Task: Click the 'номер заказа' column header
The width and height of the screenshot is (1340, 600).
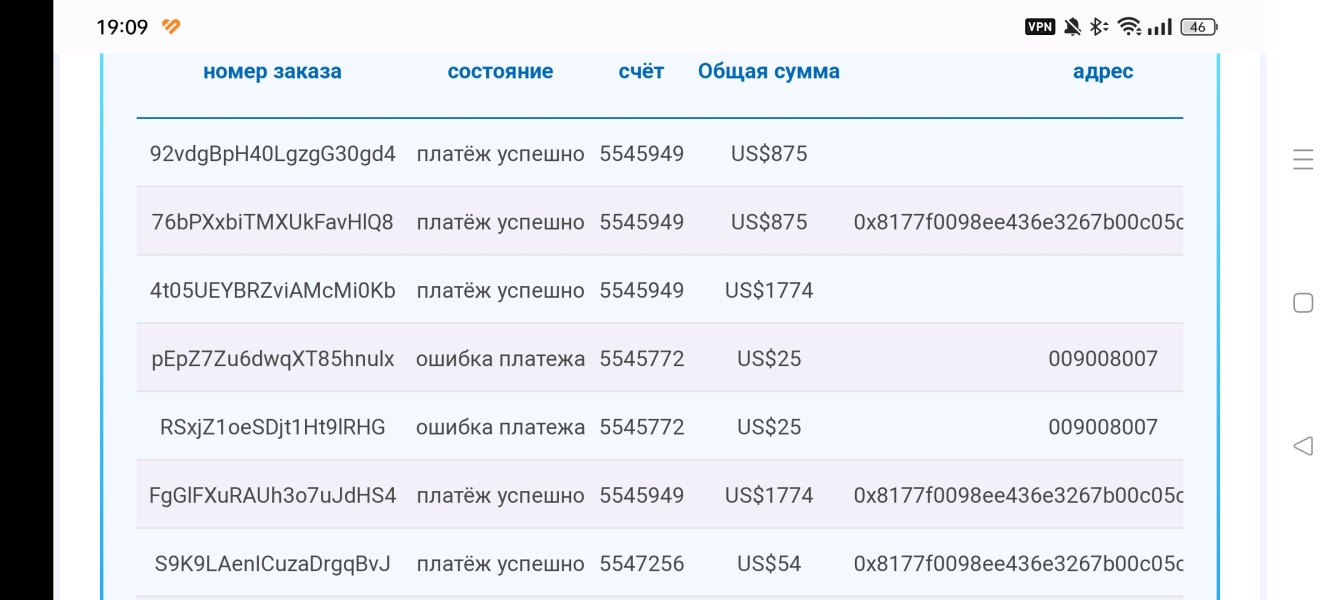Action: click(x=272, y=71)
